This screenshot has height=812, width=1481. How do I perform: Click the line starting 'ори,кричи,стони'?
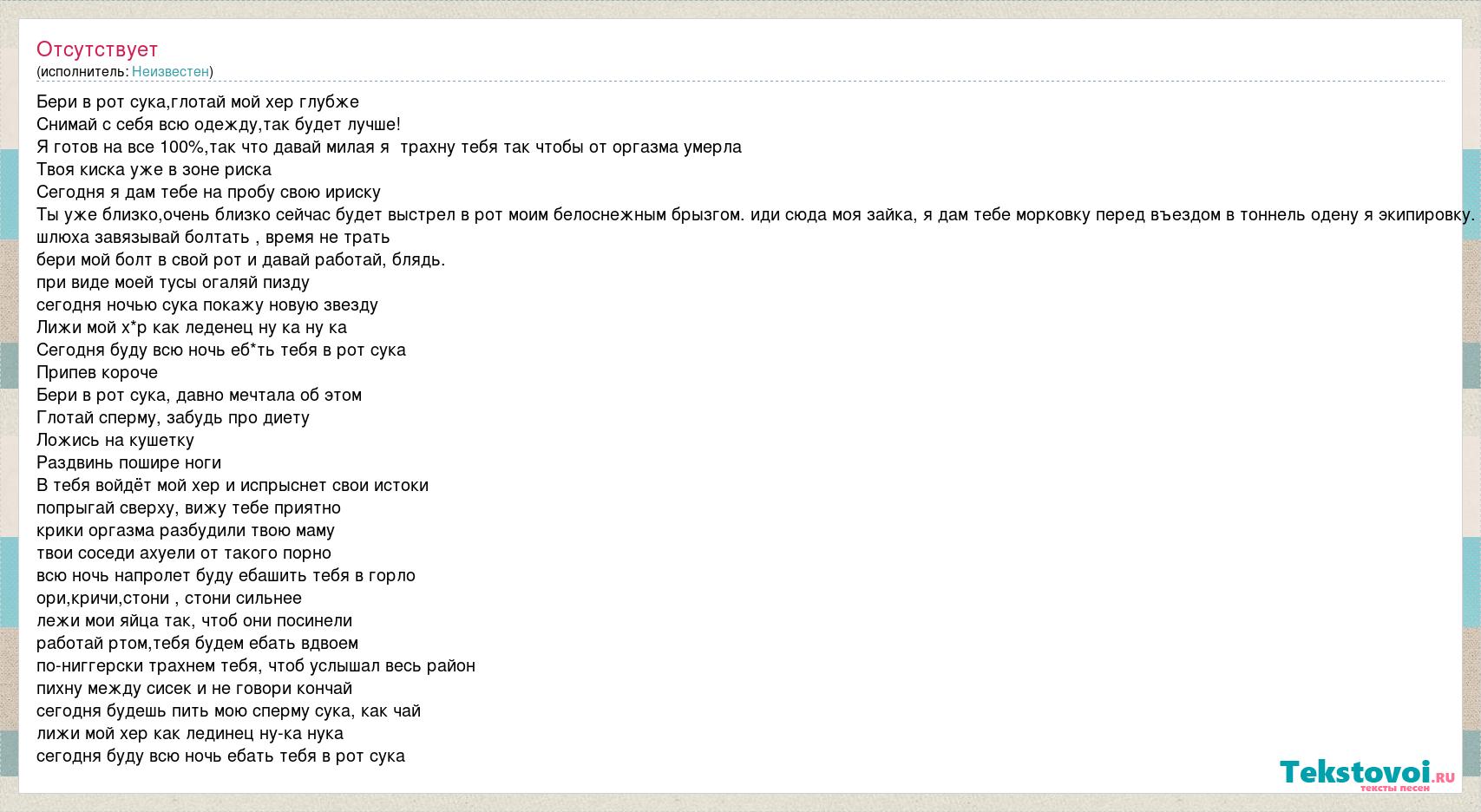point(169,598)
